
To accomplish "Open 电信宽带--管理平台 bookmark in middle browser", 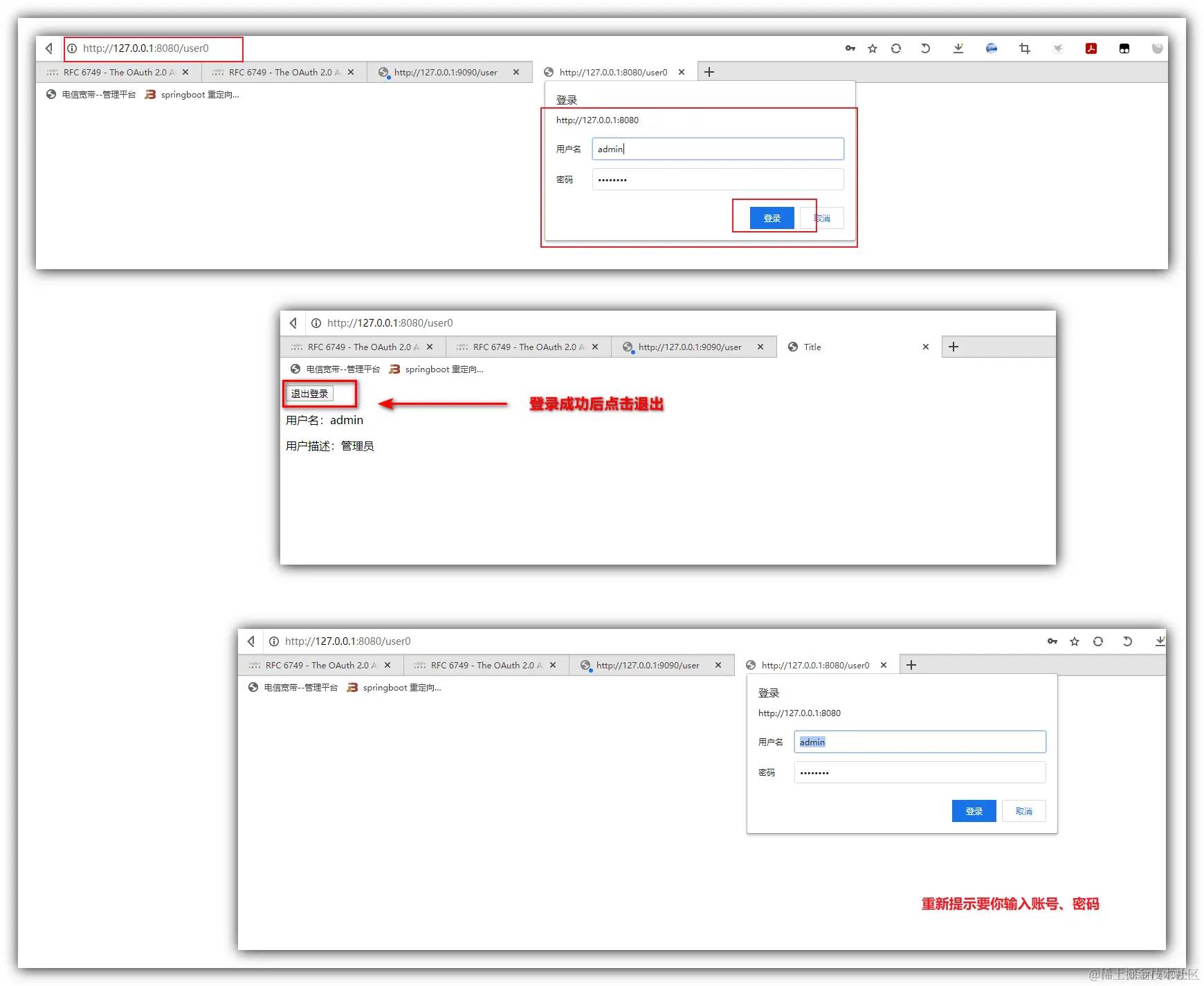I will [x=335, y=369].
